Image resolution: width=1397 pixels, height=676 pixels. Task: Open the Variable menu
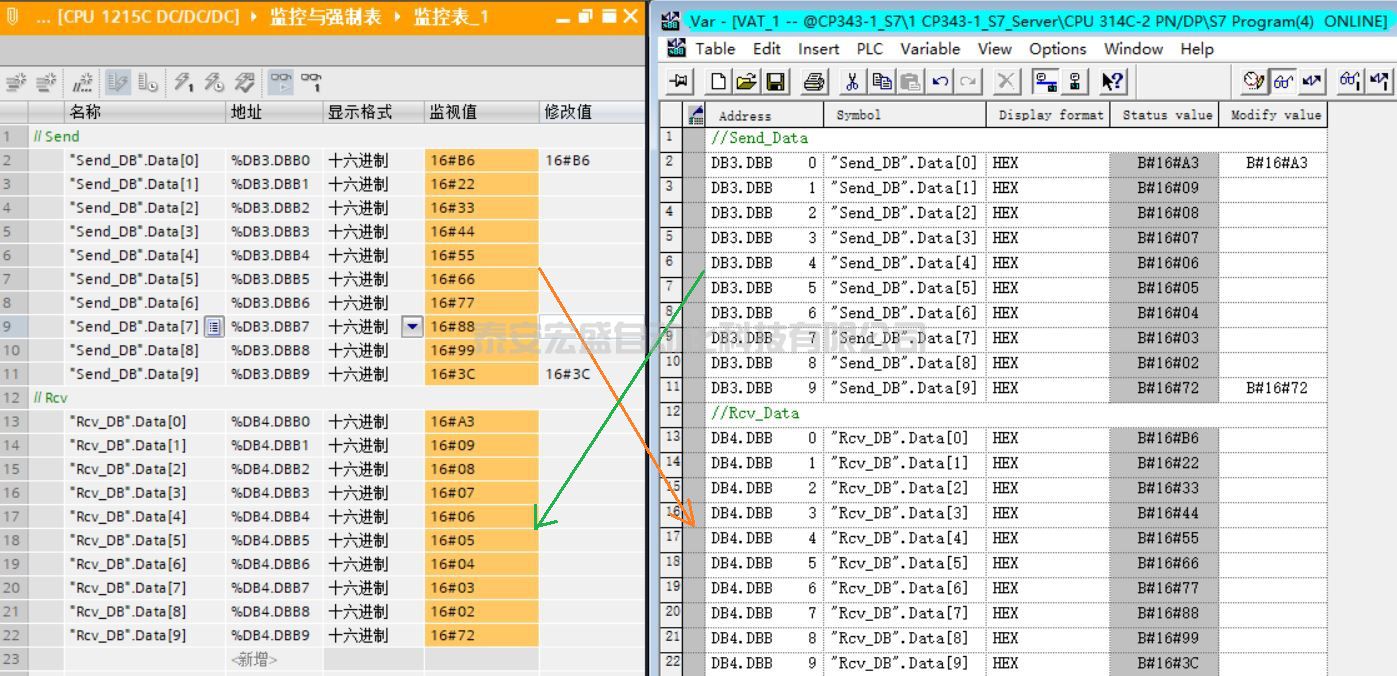pos(929,49)
